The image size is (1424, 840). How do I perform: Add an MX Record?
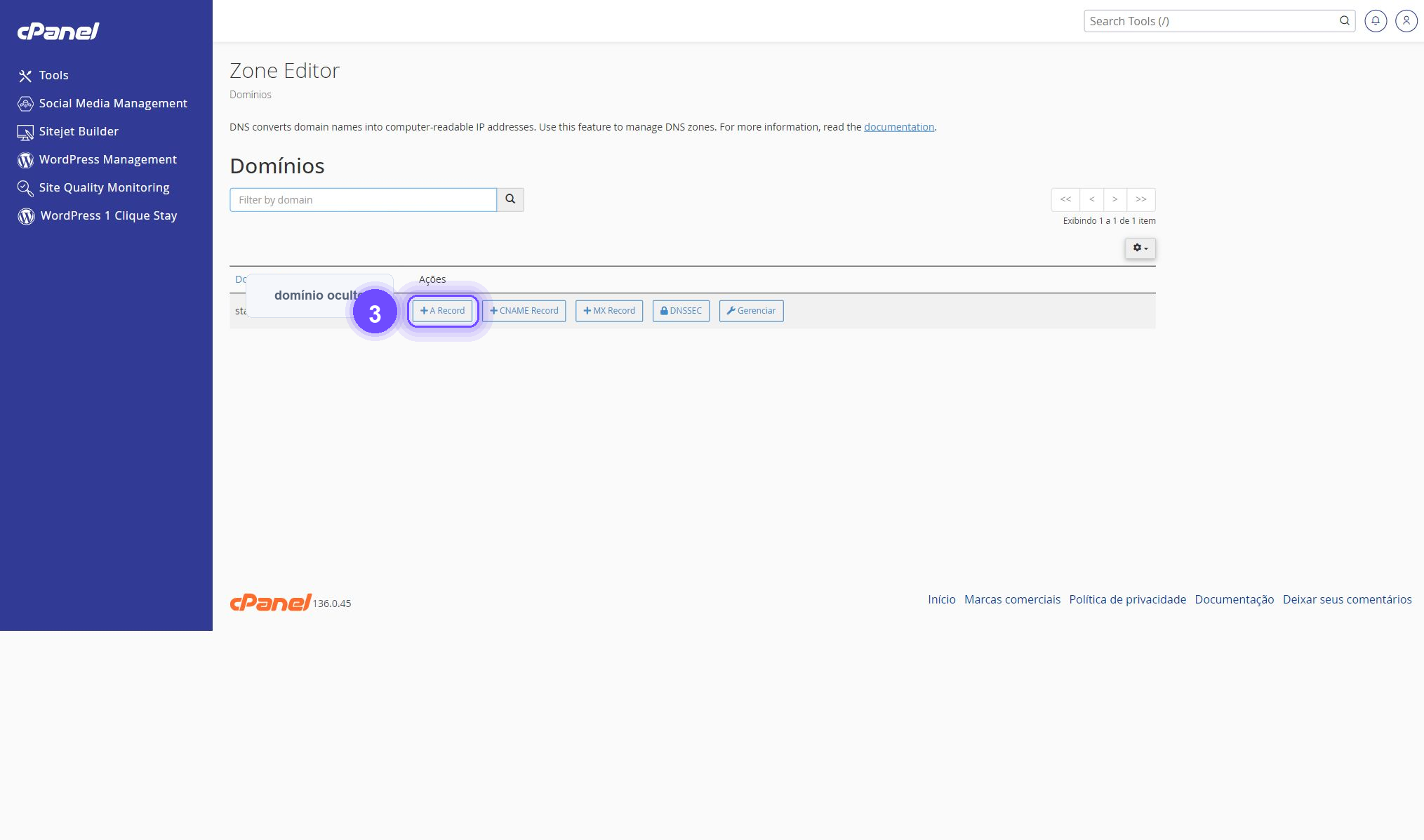pyautogui.click(x=609, y=311)
